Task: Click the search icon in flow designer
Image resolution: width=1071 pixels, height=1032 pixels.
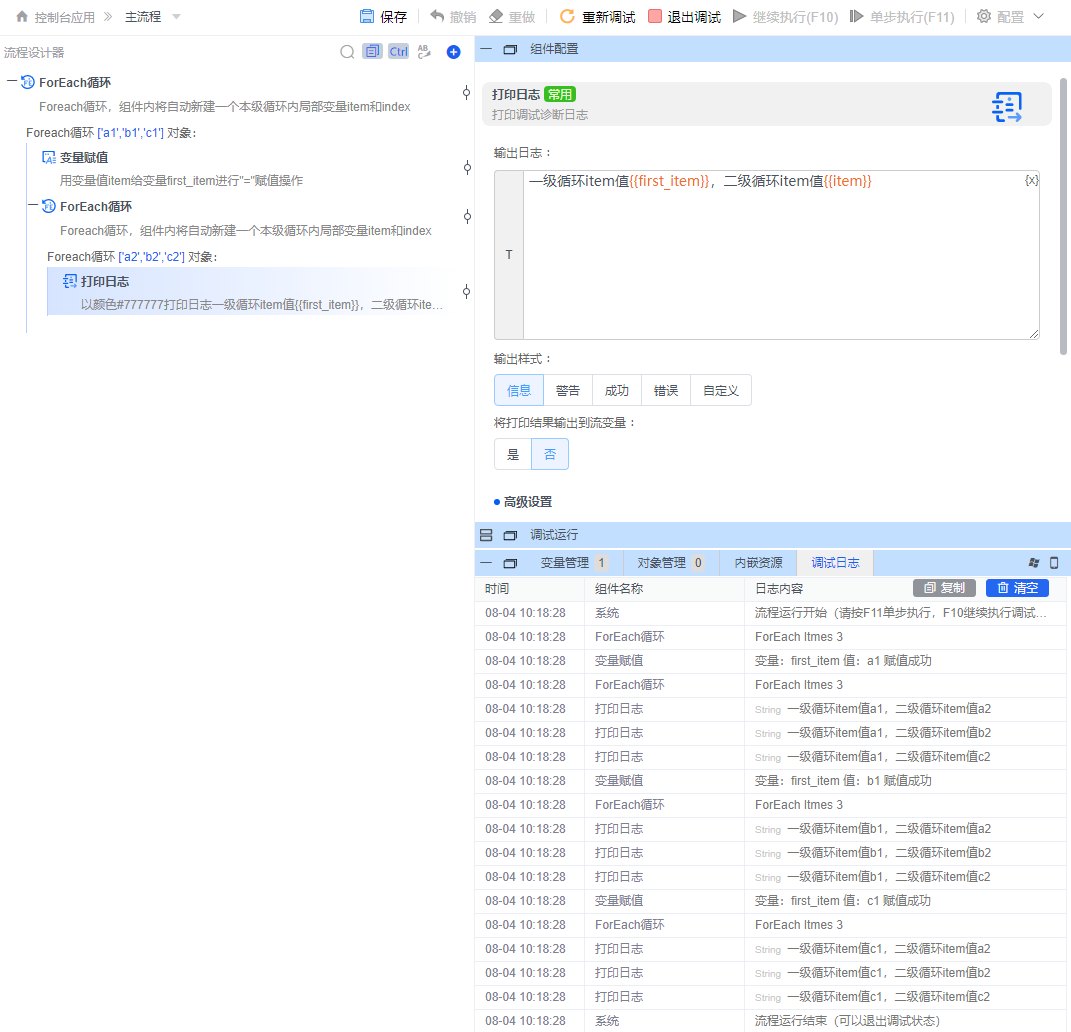Action: [347, 52]
